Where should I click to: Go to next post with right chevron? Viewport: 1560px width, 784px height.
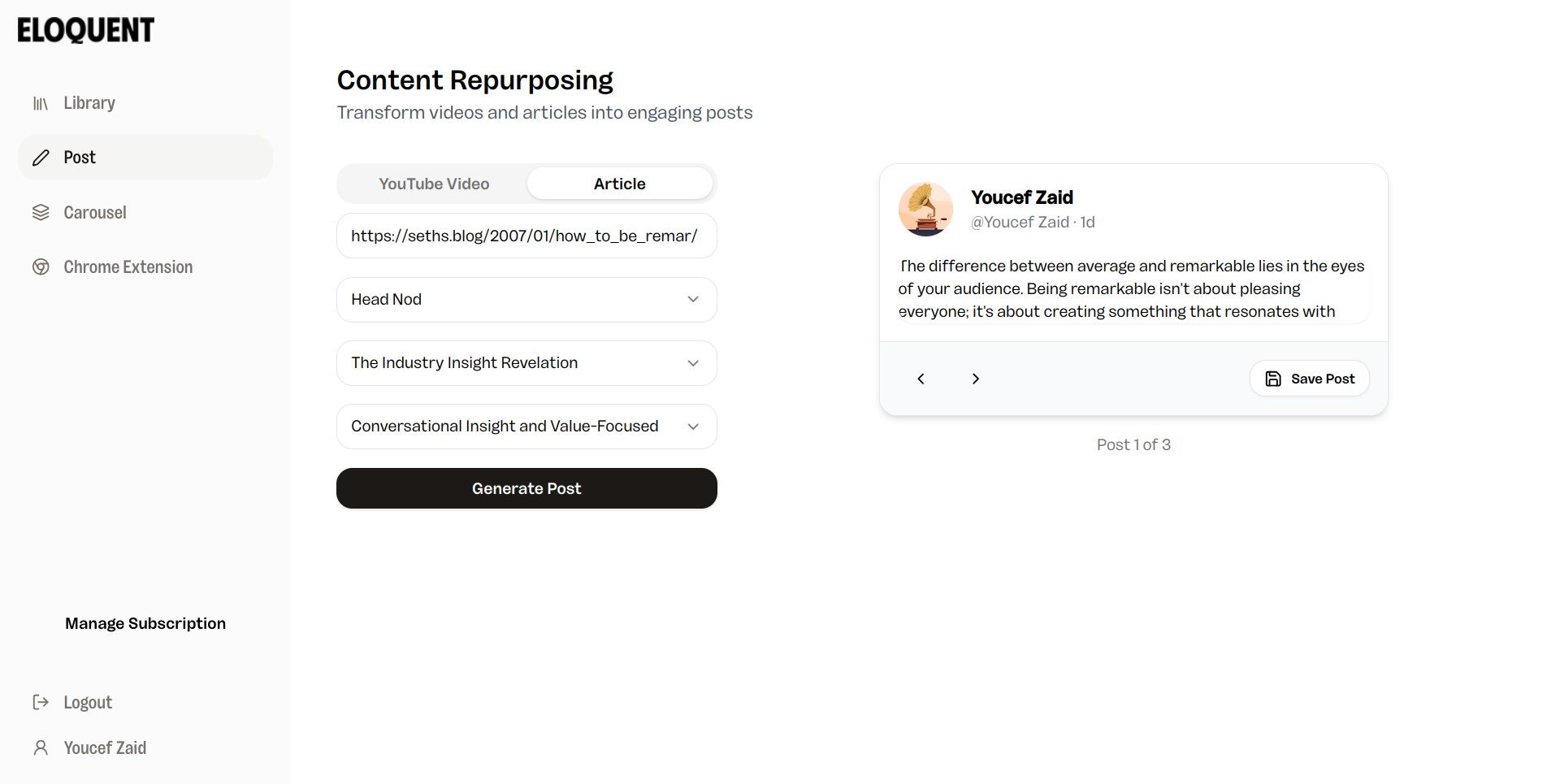pos(976,379)
